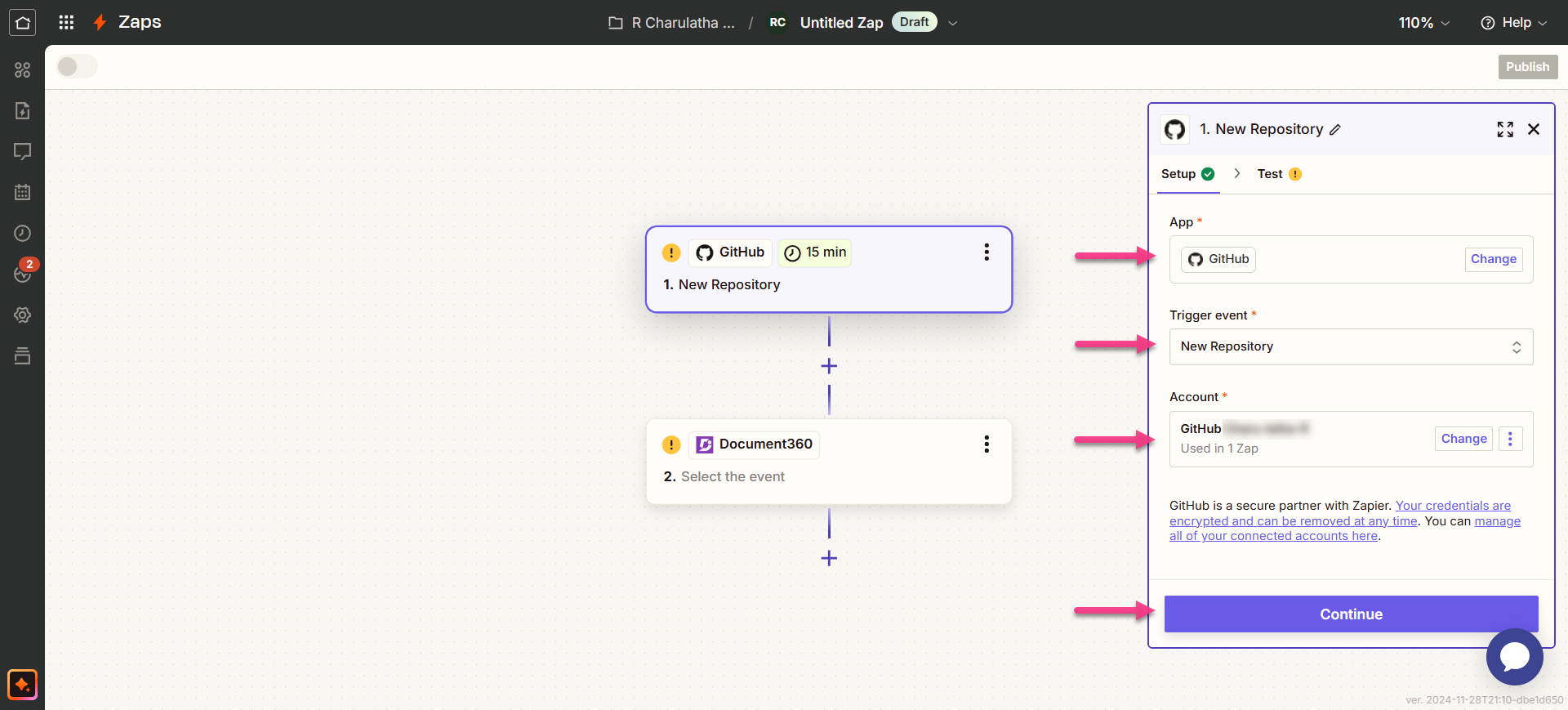The height and width of the screenshot is (710, 1568).
Task: Open the Trigger event dropdown
Action: click(x=1351, y=346)
